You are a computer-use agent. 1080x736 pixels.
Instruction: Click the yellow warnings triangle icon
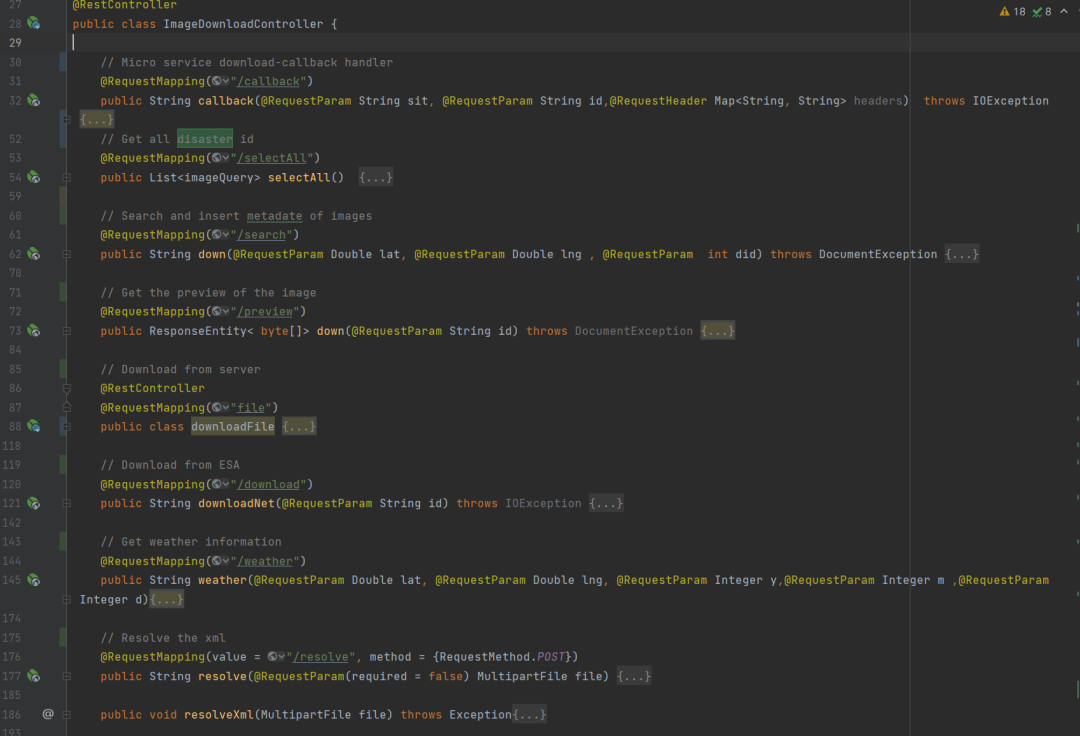(x=1005, y=12)
